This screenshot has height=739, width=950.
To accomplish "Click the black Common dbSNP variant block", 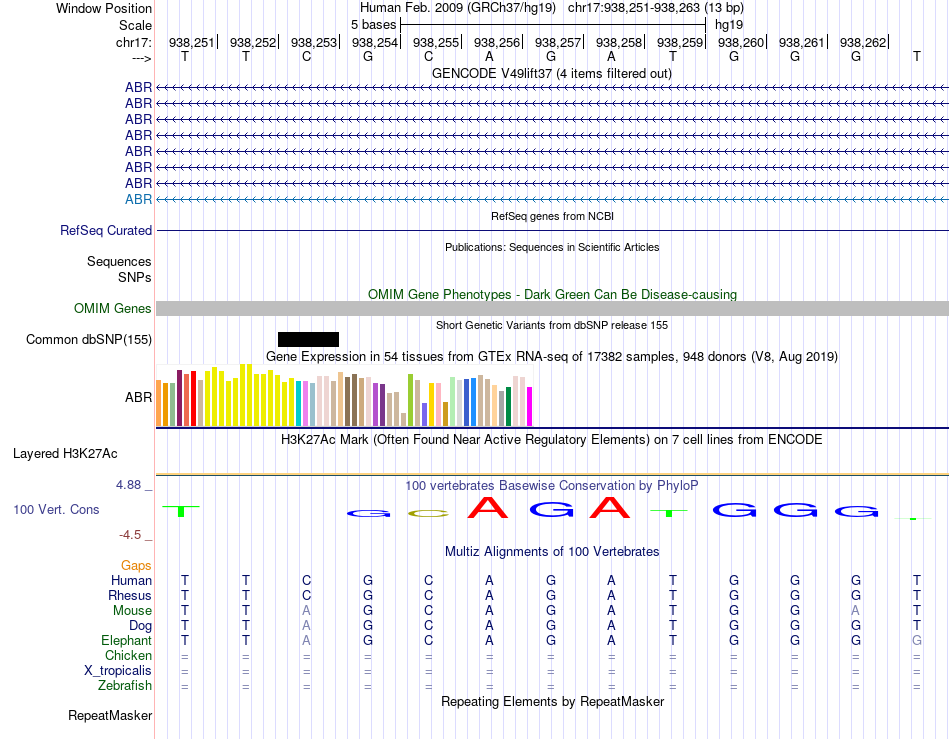I will coord(308,339).
